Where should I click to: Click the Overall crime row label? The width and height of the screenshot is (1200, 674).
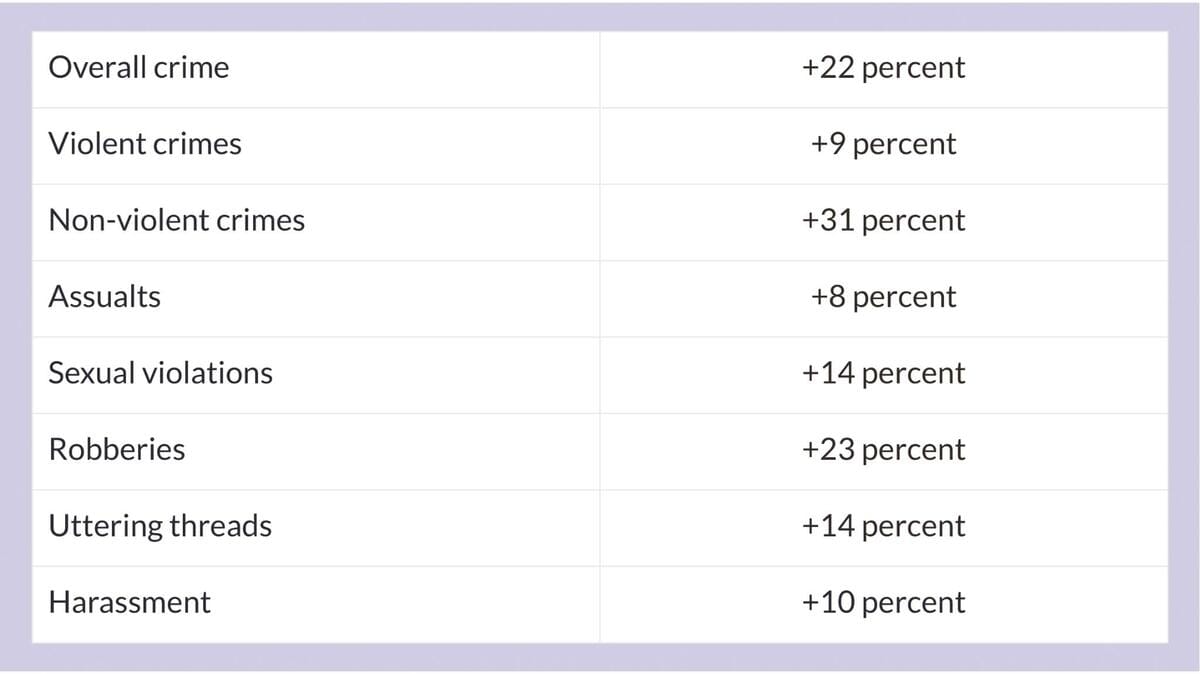pos(139,68)
